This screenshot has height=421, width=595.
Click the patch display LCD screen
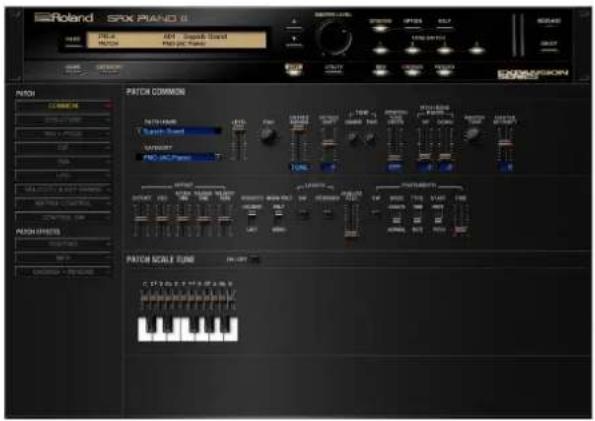pyautogui.click(x=176, y=40)
